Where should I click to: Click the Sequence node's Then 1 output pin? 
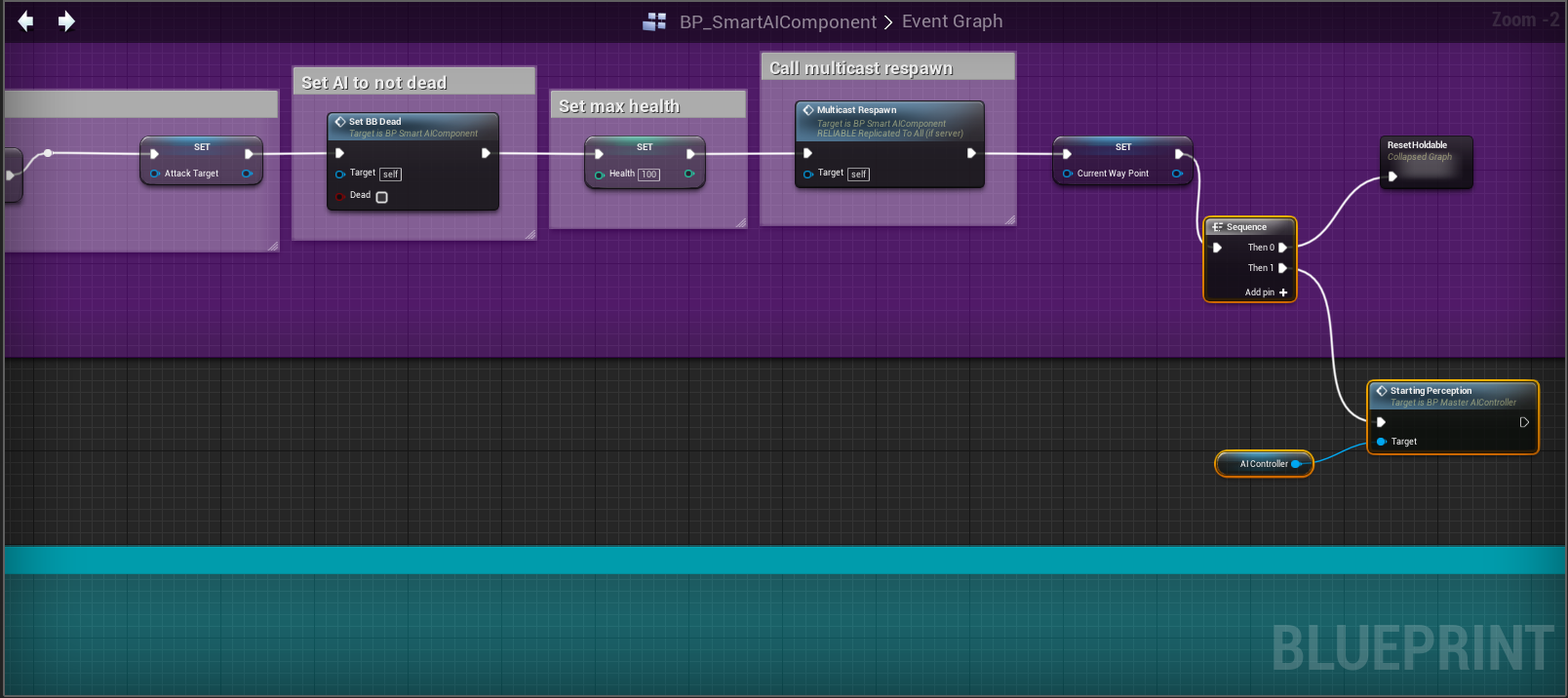(x=1282, y=268)
